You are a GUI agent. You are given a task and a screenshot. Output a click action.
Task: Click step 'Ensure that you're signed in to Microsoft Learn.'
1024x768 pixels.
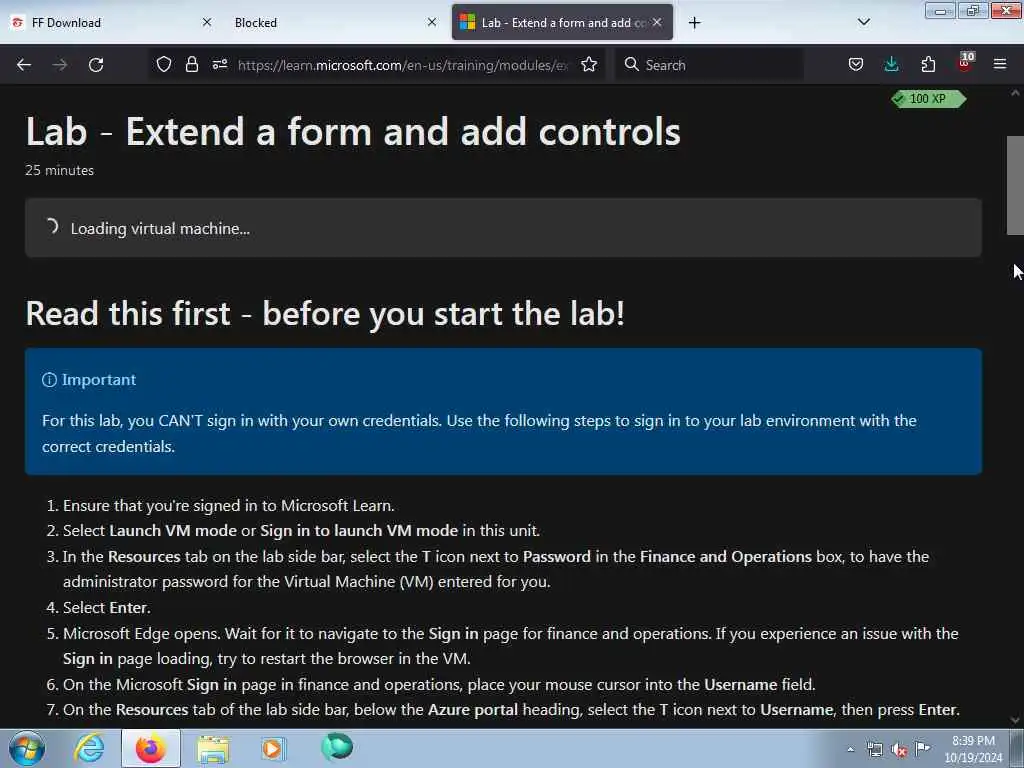point(229,505)
